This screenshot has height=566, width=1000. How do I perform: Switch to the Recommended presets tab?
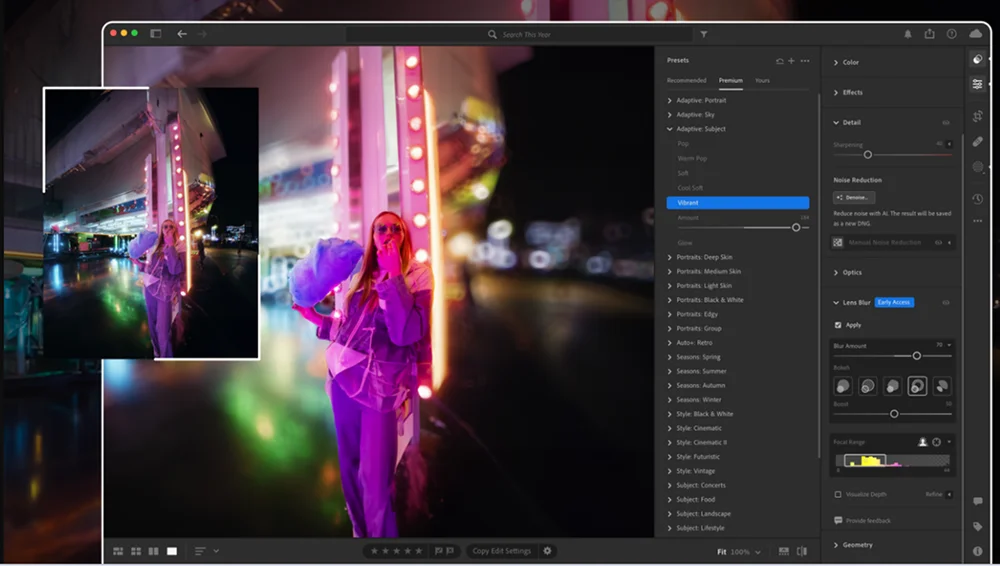click(686, 80)
